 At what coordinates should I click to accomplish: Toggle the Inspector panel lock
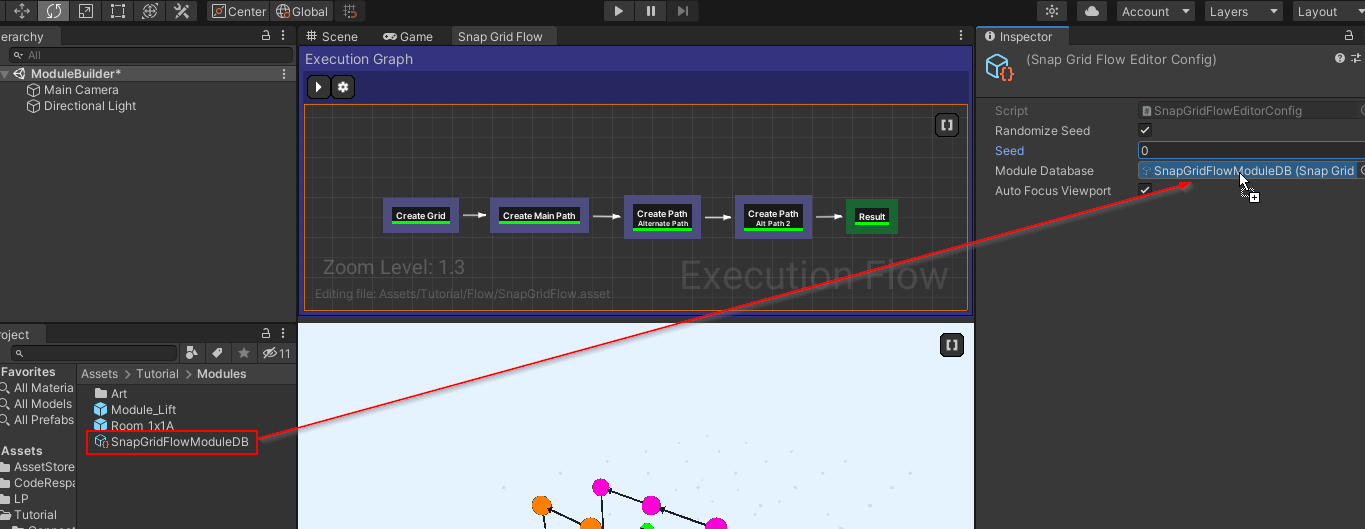click(x=1349, y=36)
